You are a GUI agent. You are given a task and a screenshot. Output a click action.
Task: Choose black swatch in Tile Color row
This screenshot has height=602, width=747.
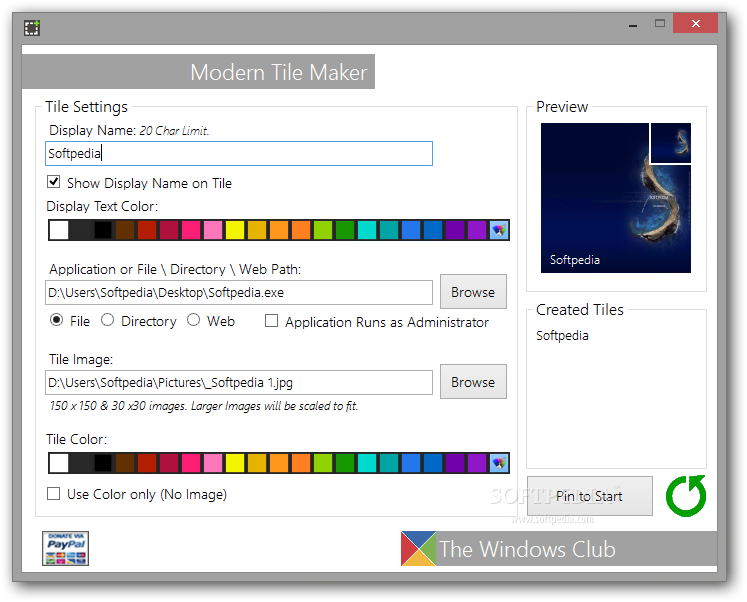(102, 463)
